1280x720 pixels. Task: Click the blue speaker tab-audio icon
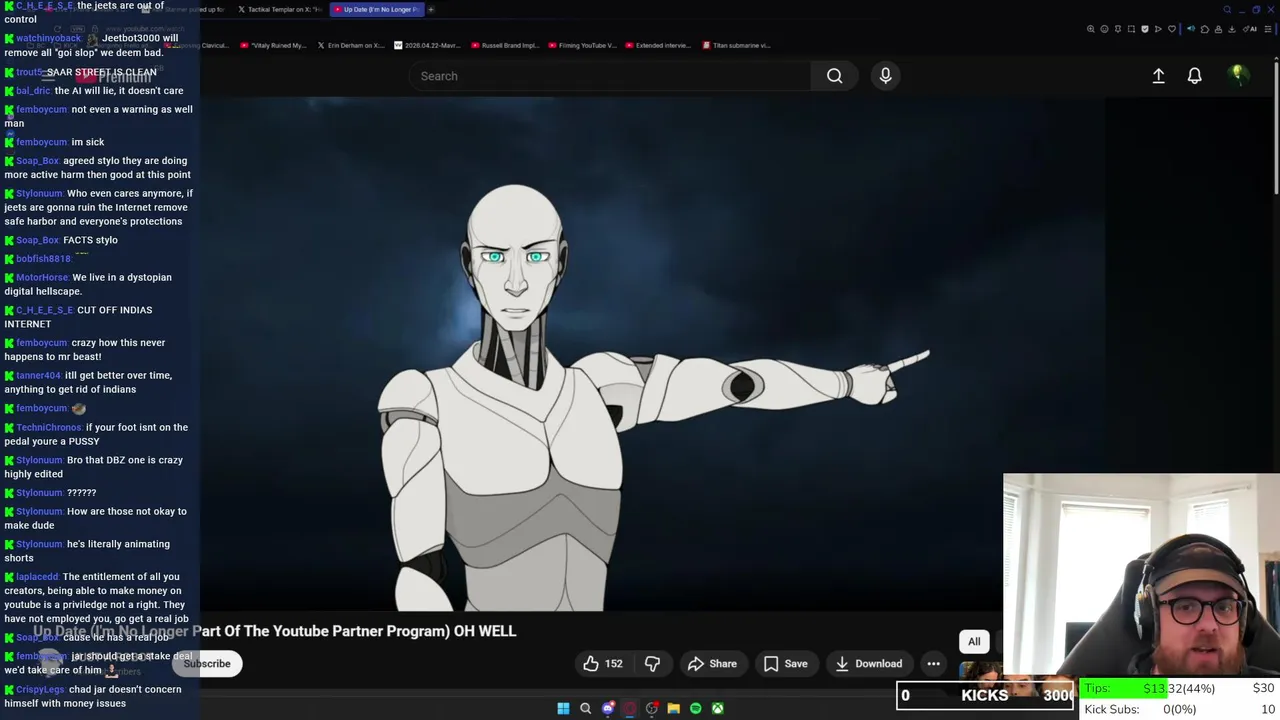click(1191, 29)
